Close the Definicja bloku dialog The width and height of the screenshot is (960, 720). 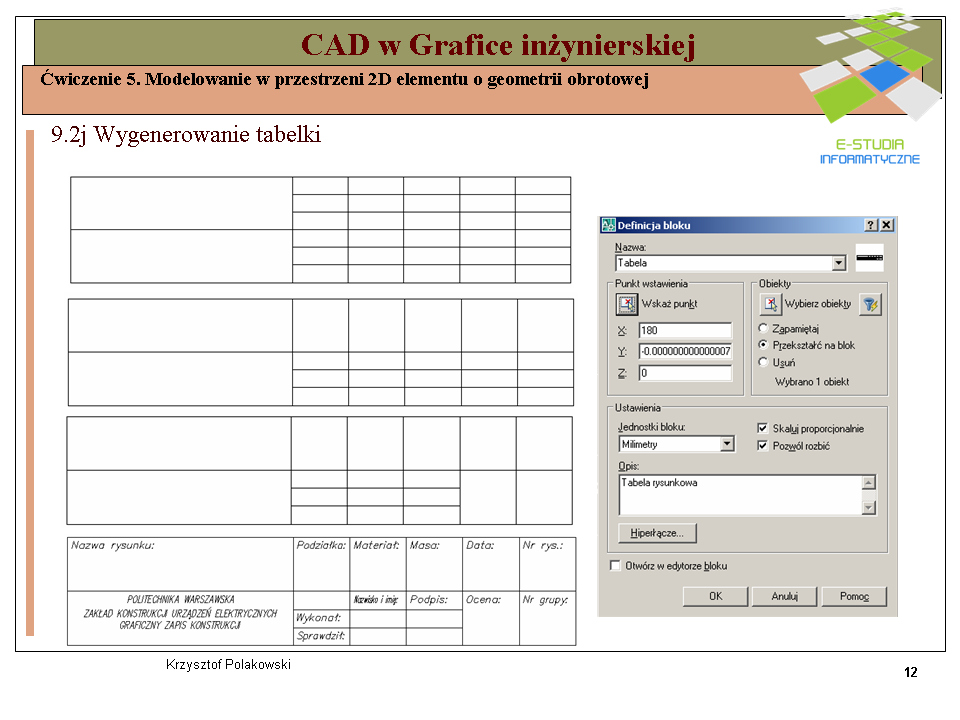[886, 225]
